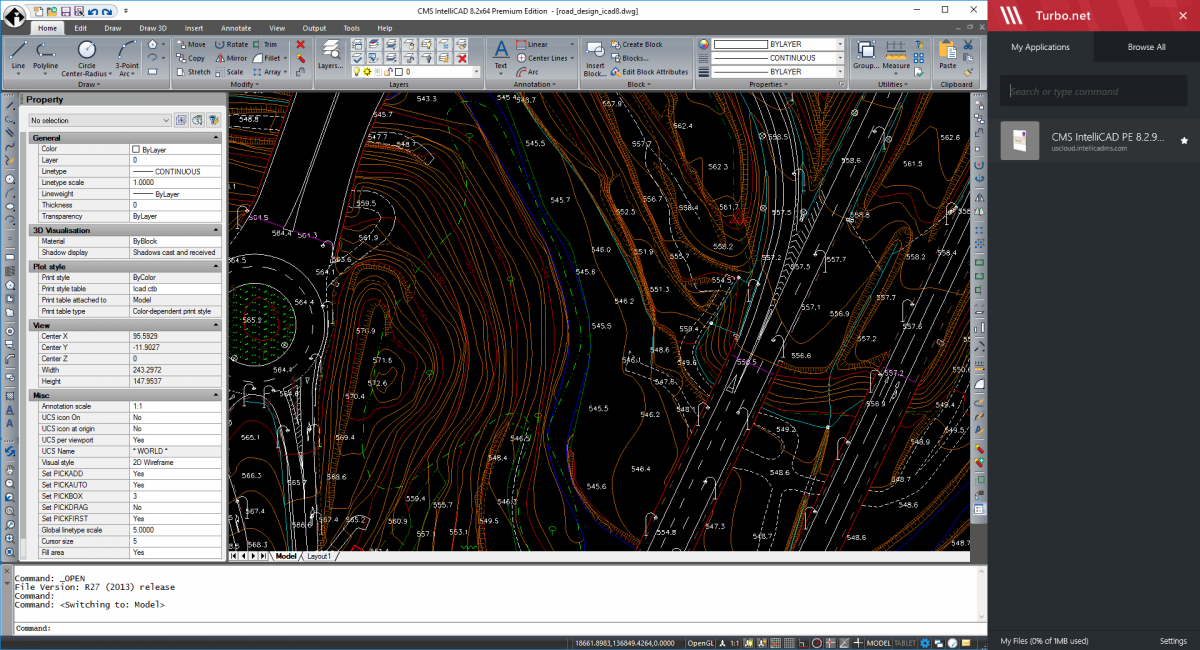Switch off MODEL mode in status bar
The width and height of the screenshot is (1200, 650).
point(878,642)
